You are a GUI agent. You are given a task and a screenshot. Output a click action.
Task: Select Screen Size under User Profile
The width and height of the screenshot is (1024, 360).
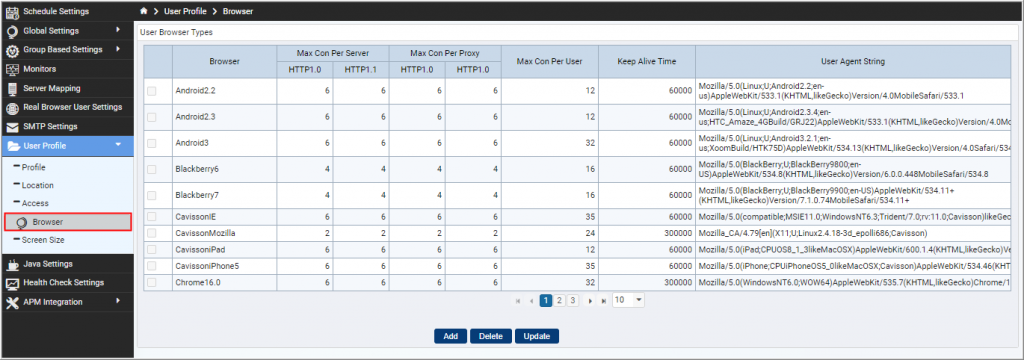(x=43, y=240)
